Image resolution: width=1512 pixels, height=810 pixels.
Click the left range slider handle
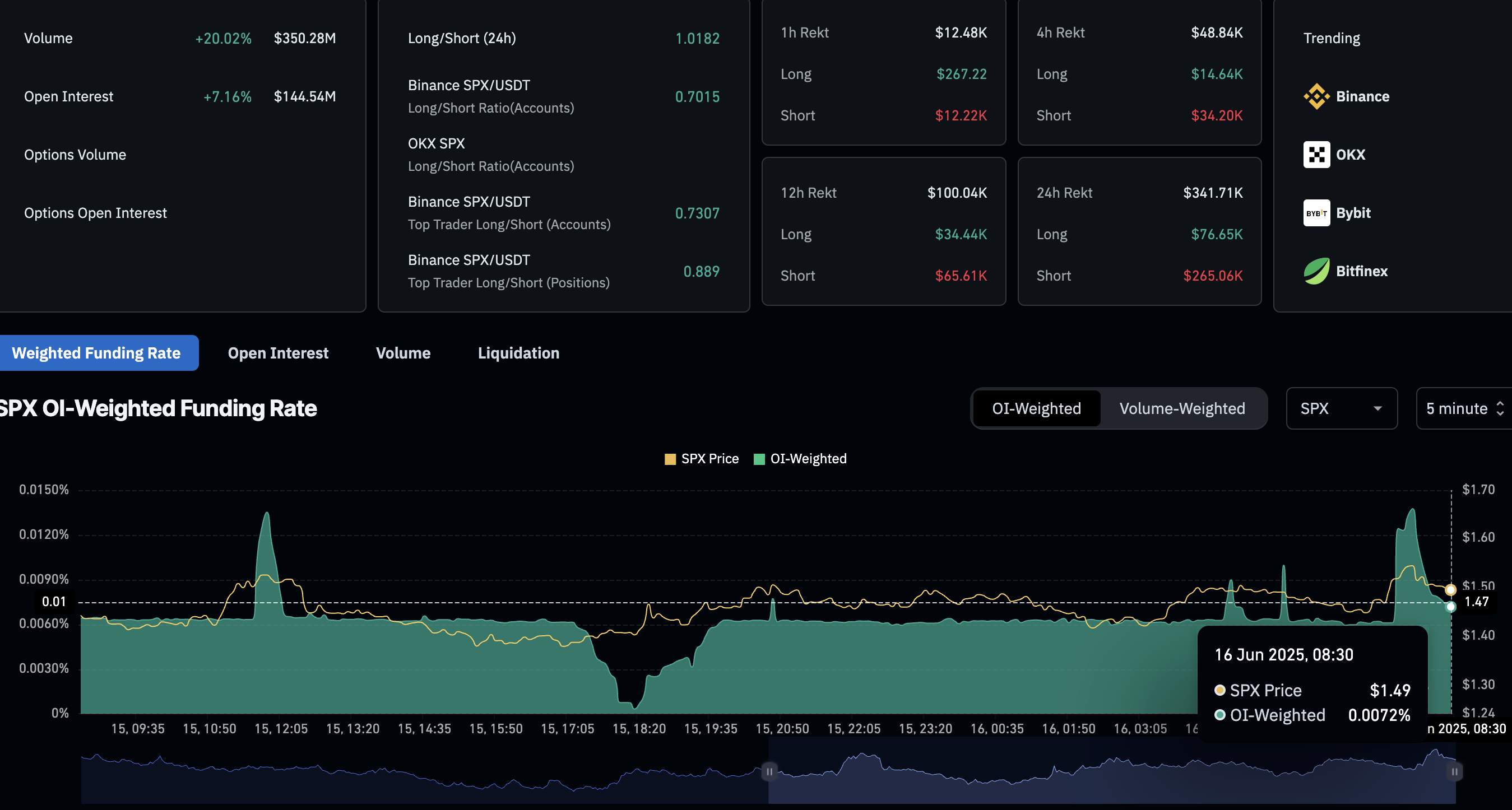point(769,771)
